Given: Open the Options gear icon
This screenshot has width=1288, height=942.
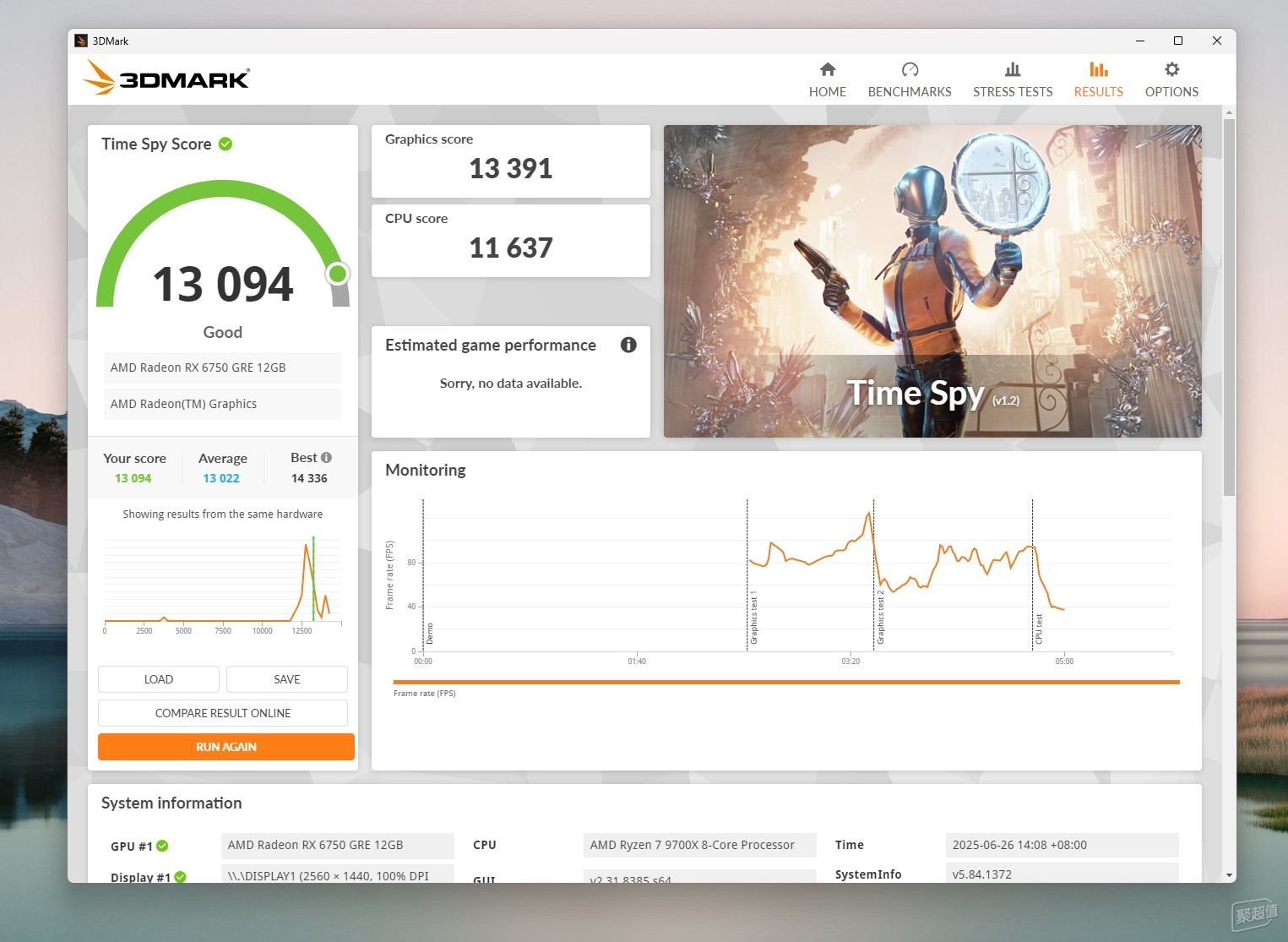Looking at the screenshot, I should pyautogui.click(x=1171, y=69).
